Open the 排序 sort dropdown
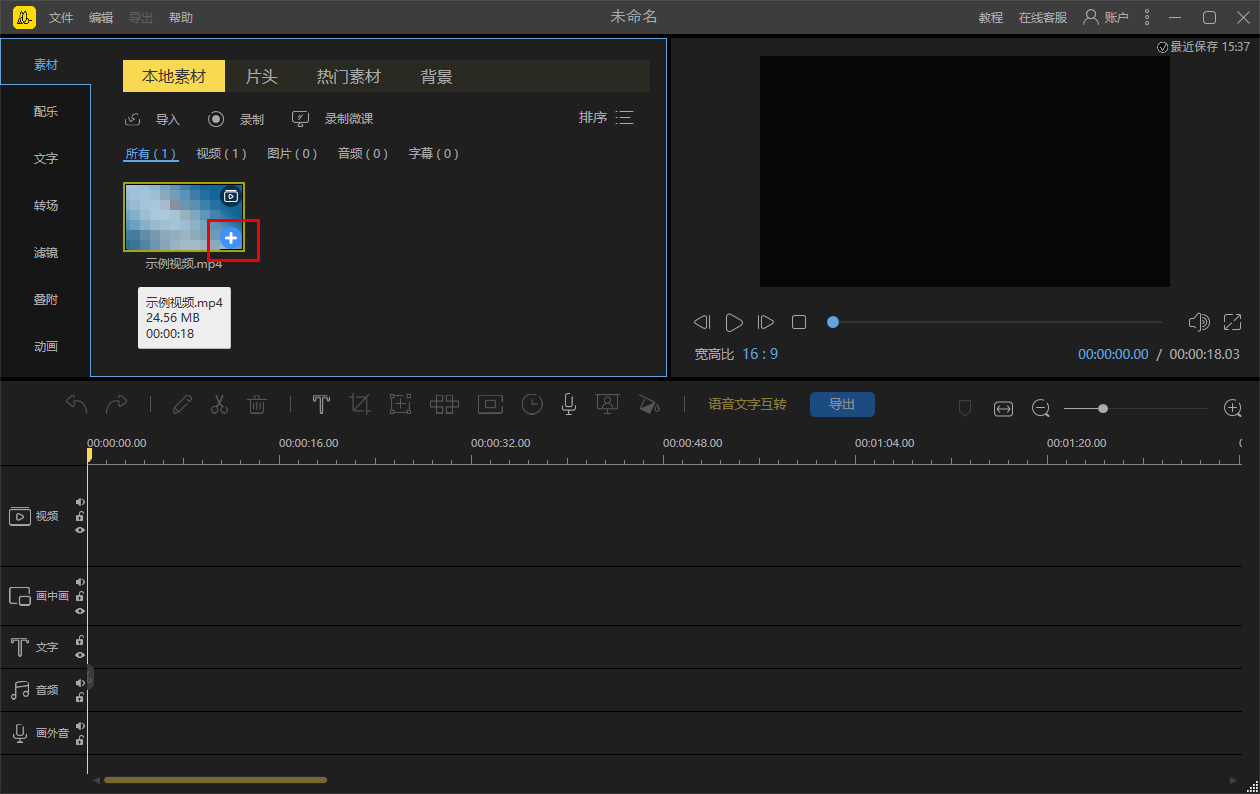Image resolution: width=1260 pixels, height=794 pixels. 606,118
